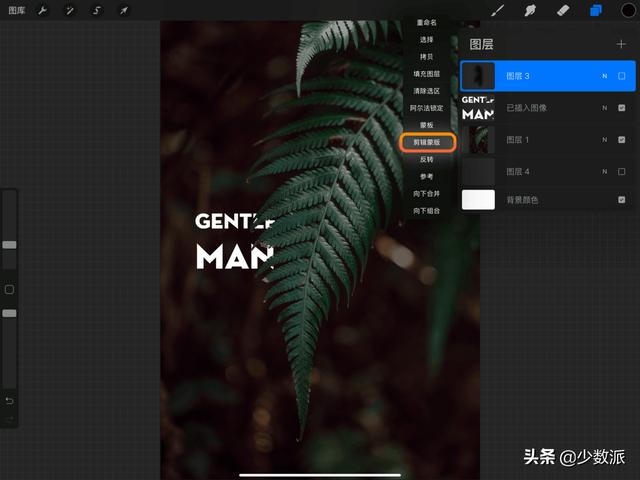
Task: Toggle visibility checkbox of 图层 4
Action: tap(621, 172)
